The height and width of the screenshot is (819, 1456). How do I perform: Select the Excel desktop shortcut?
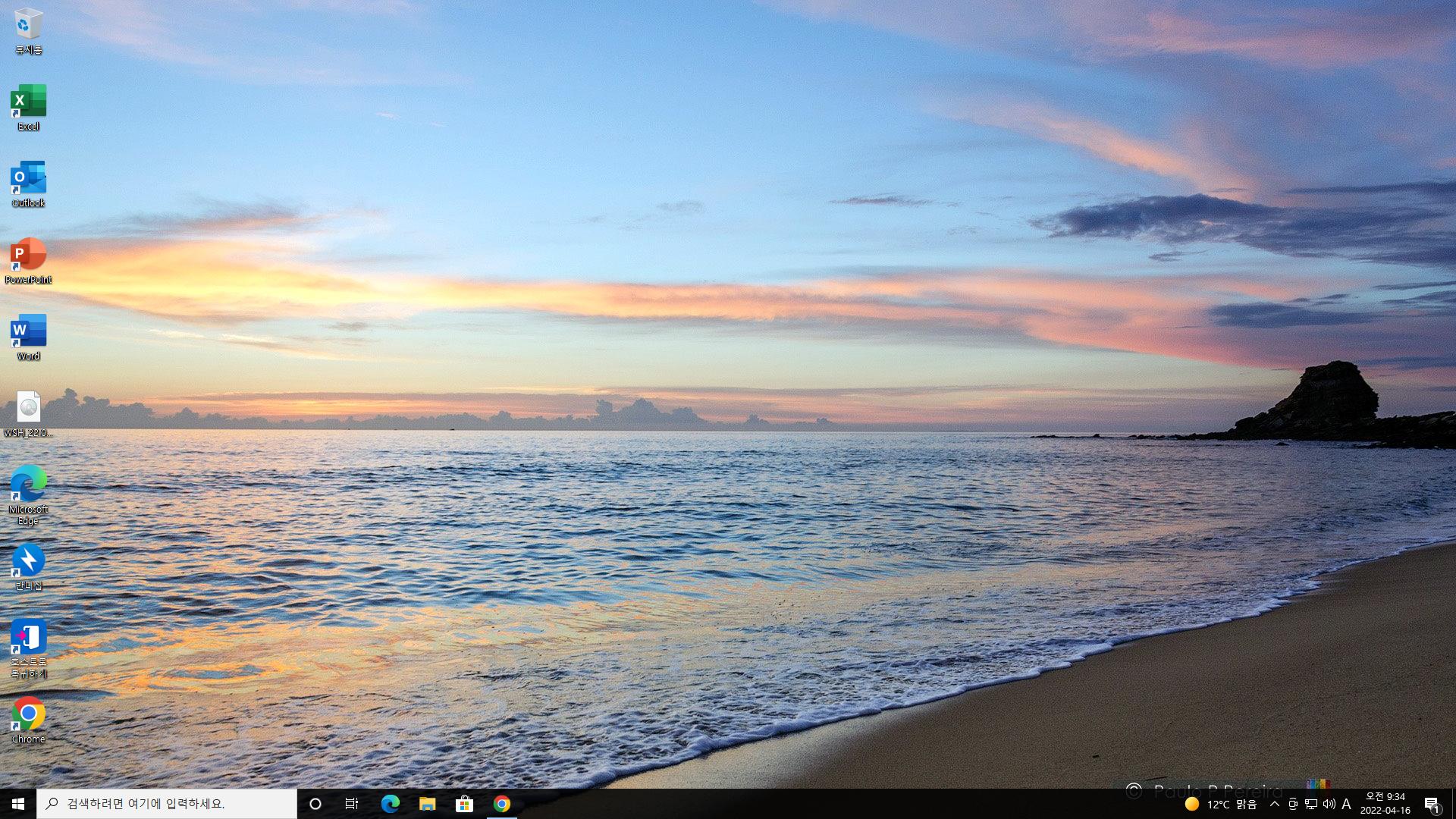tap(28, 108)
